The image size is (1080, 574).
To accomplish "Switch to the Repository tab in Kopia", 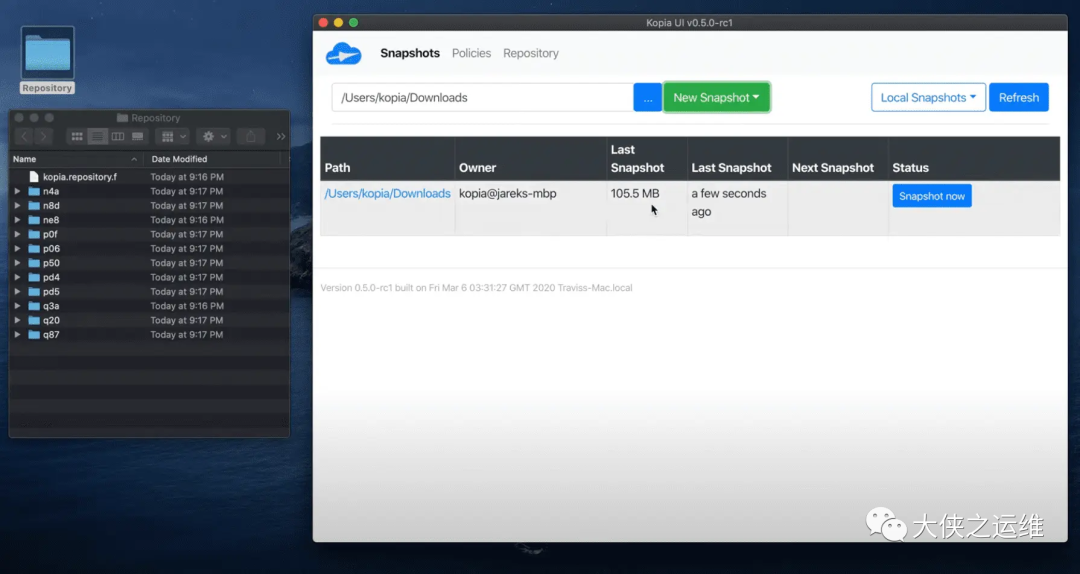I will coord(530,53).
